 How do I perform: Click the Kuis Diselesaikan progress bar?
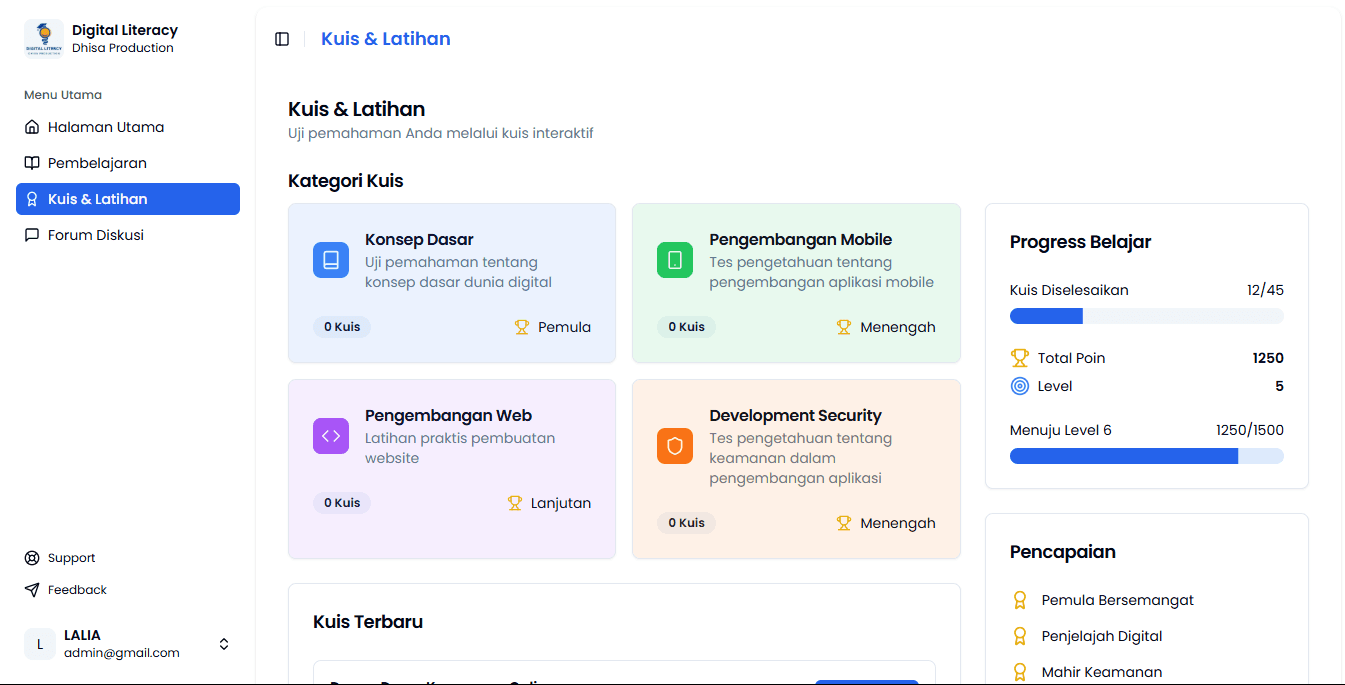coord(1146,316)
